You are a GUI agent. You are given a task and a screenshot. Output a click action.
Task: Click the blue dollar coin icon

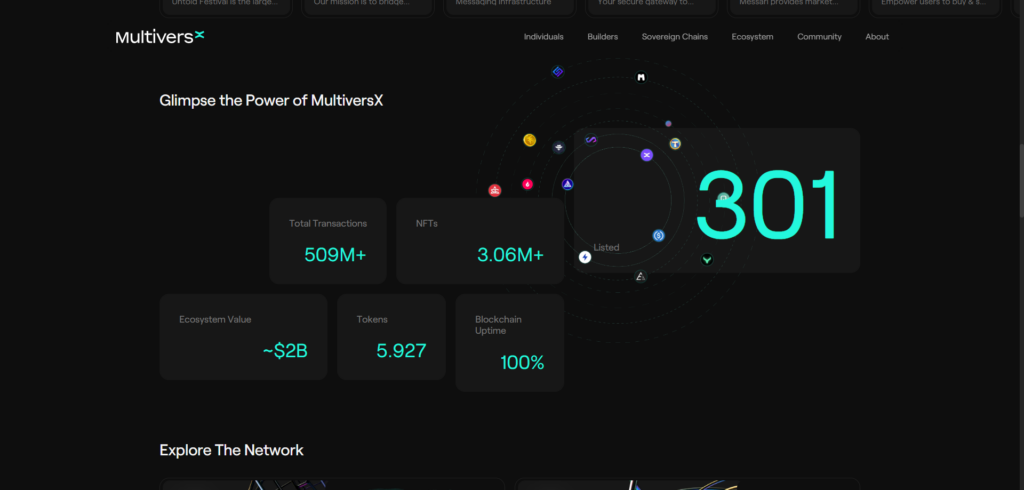[x=659, y=236]
